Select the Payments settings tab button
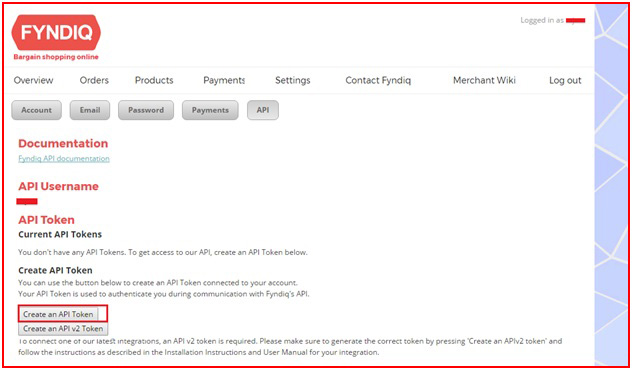This screenshot has height=370, width=632. click(210, 110)
